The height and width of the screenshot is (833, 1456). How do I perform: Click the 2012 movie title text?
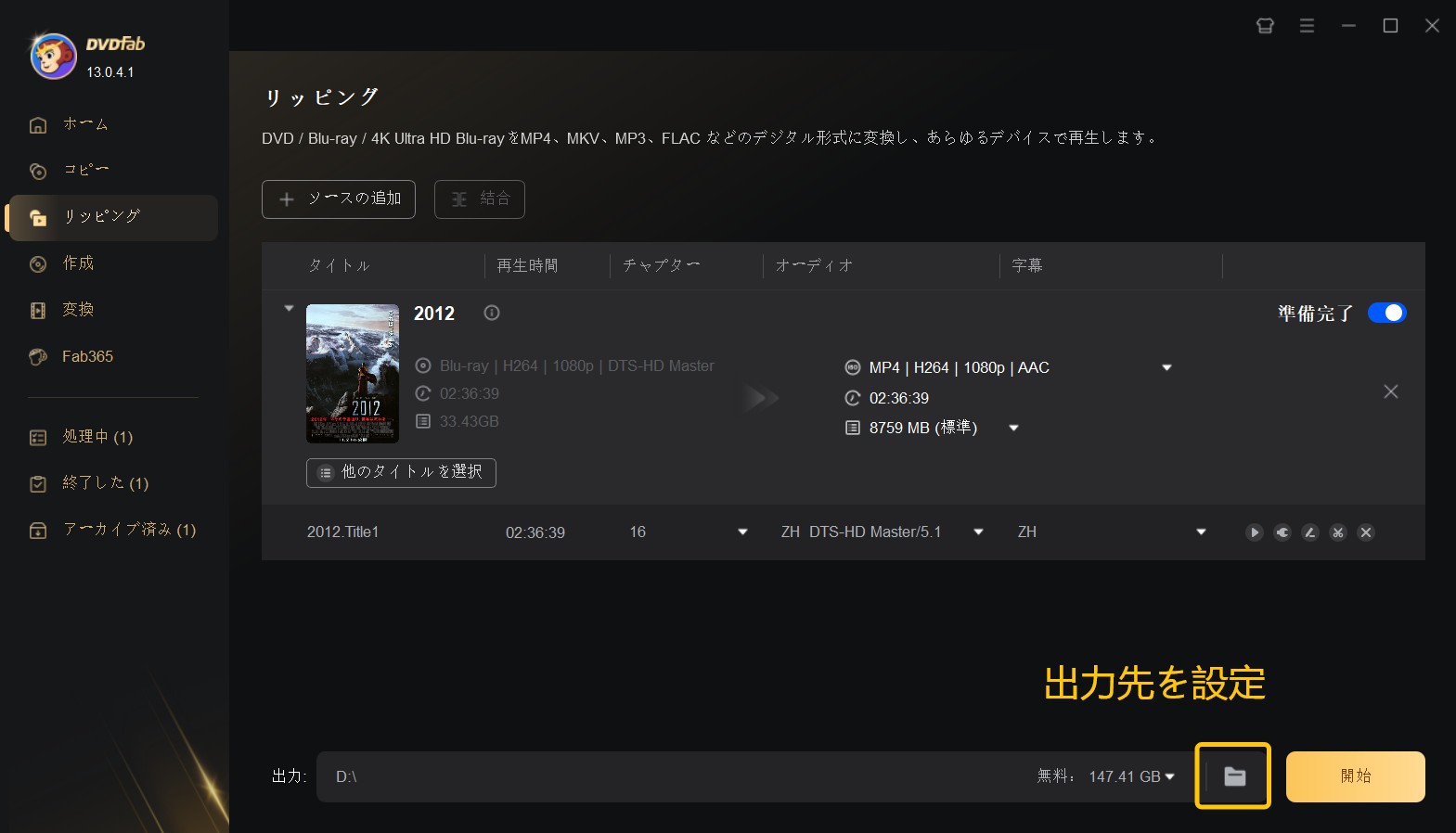[434, 314]
